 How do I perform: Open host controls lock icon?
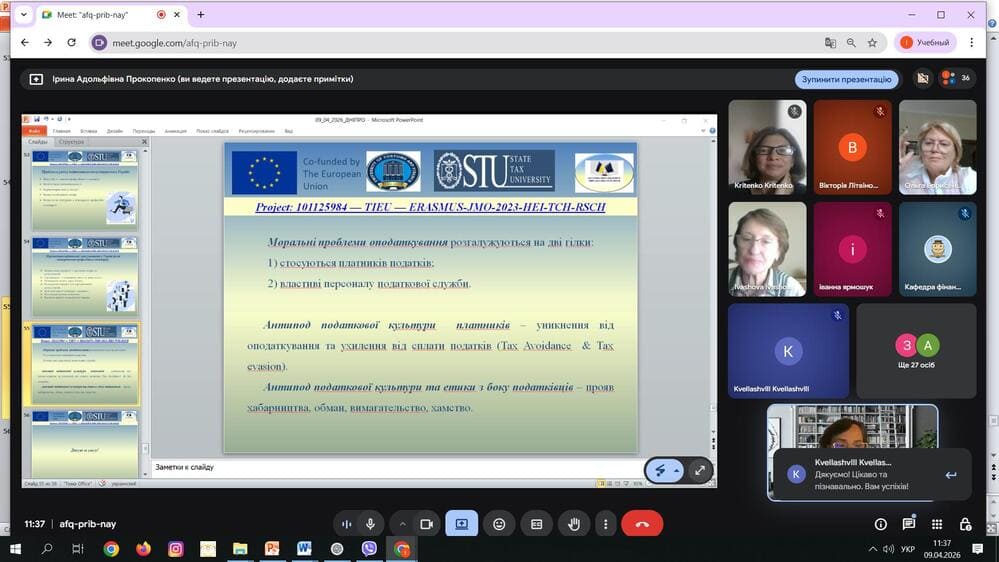(966, 524)
